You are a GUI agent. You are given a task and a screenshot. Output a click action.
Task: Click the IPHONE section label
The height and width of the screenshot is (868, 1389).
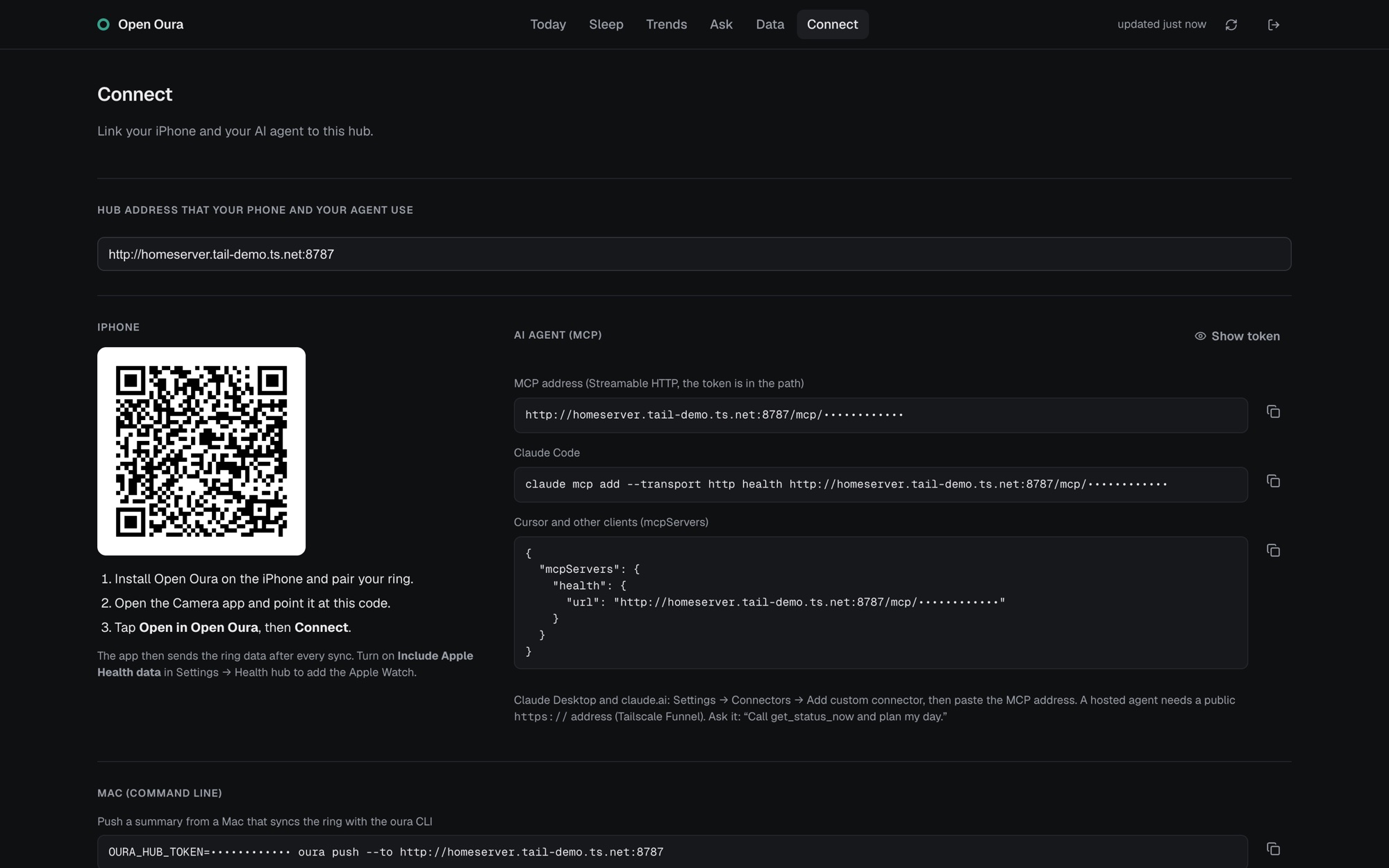[118, 327]
